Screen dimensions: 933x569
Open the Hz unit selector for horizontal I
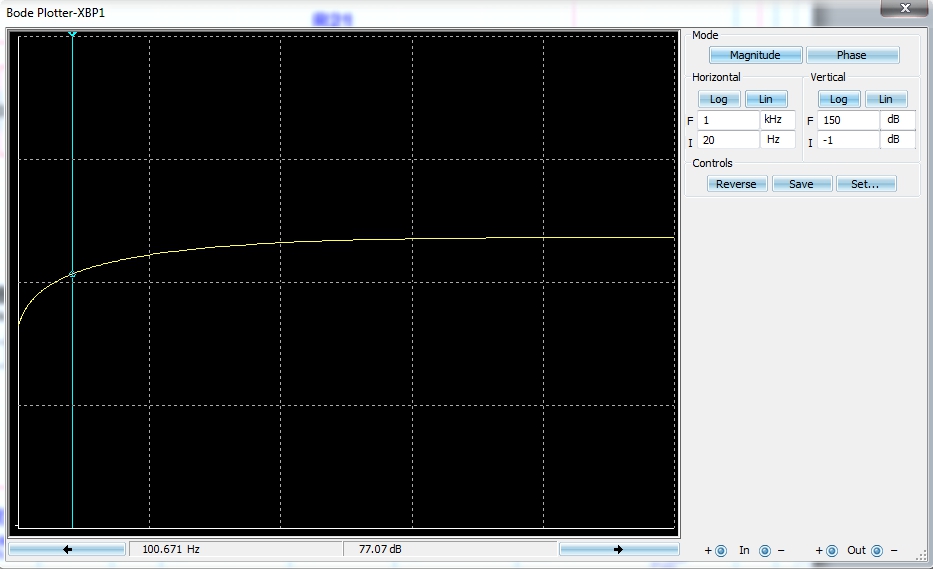[779, 140]
